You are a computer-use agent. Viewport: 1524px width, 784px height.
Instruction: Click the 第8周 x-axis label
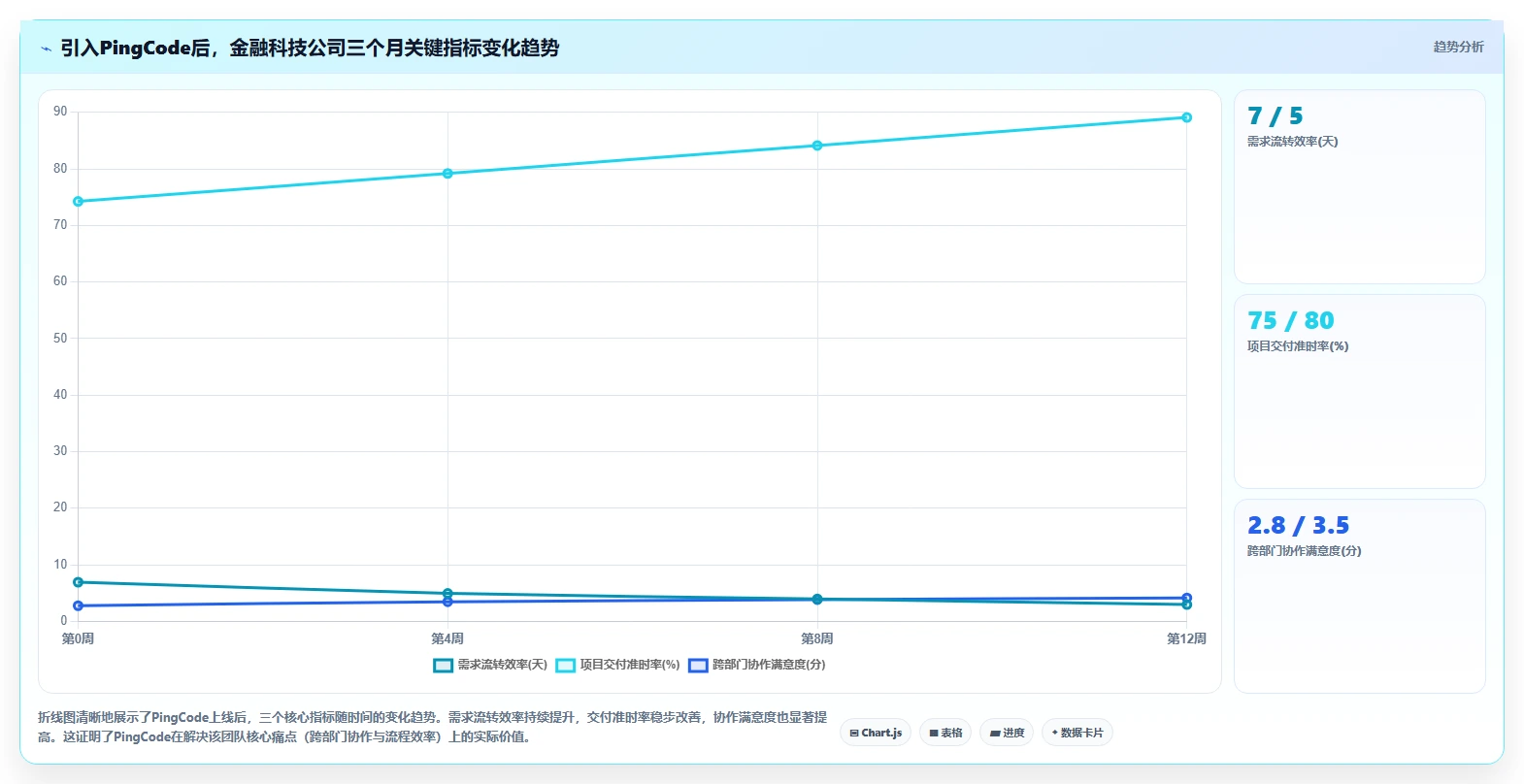[x=817, y=638]
